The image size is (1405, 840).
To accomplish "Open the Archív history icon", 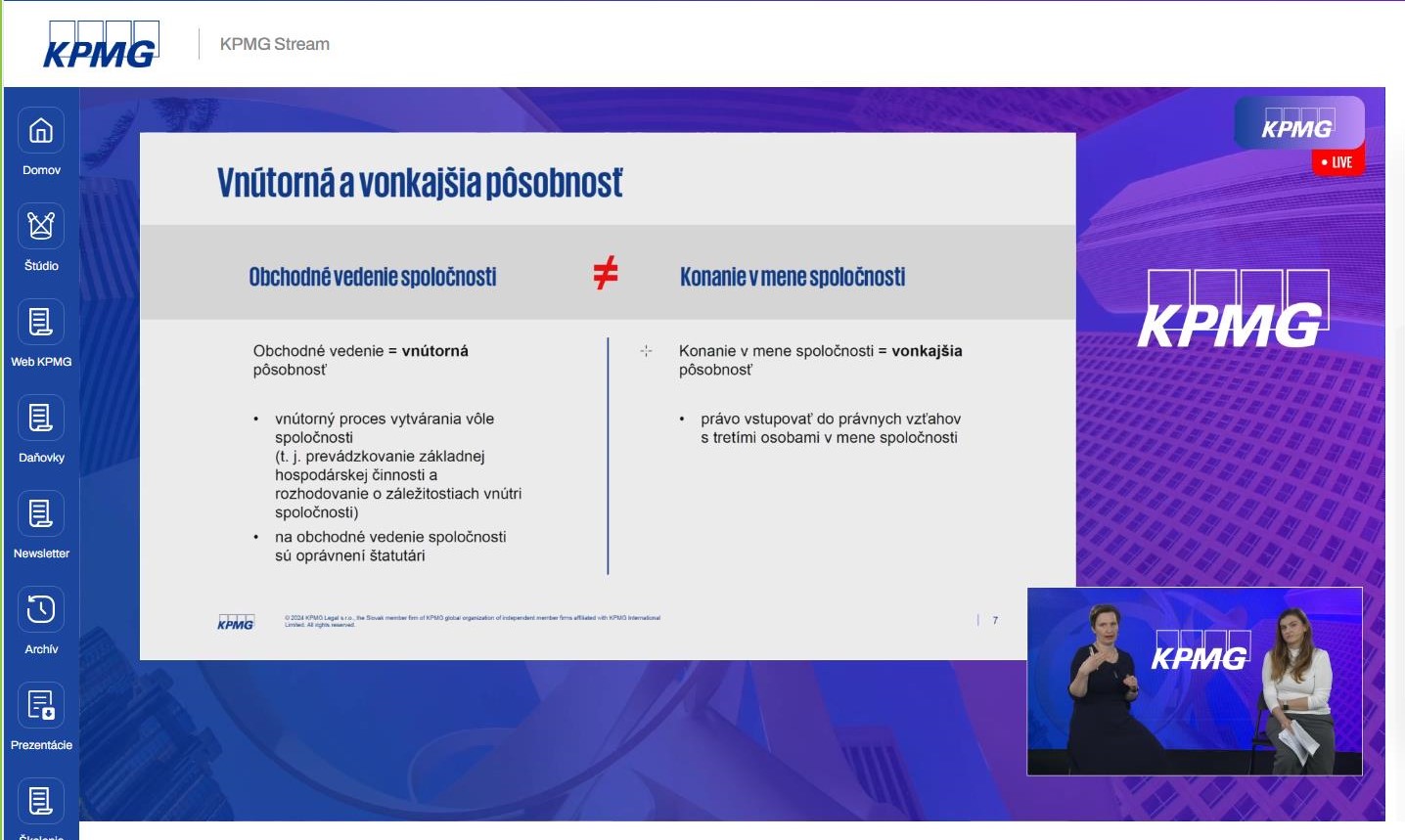I will point(41,609).
